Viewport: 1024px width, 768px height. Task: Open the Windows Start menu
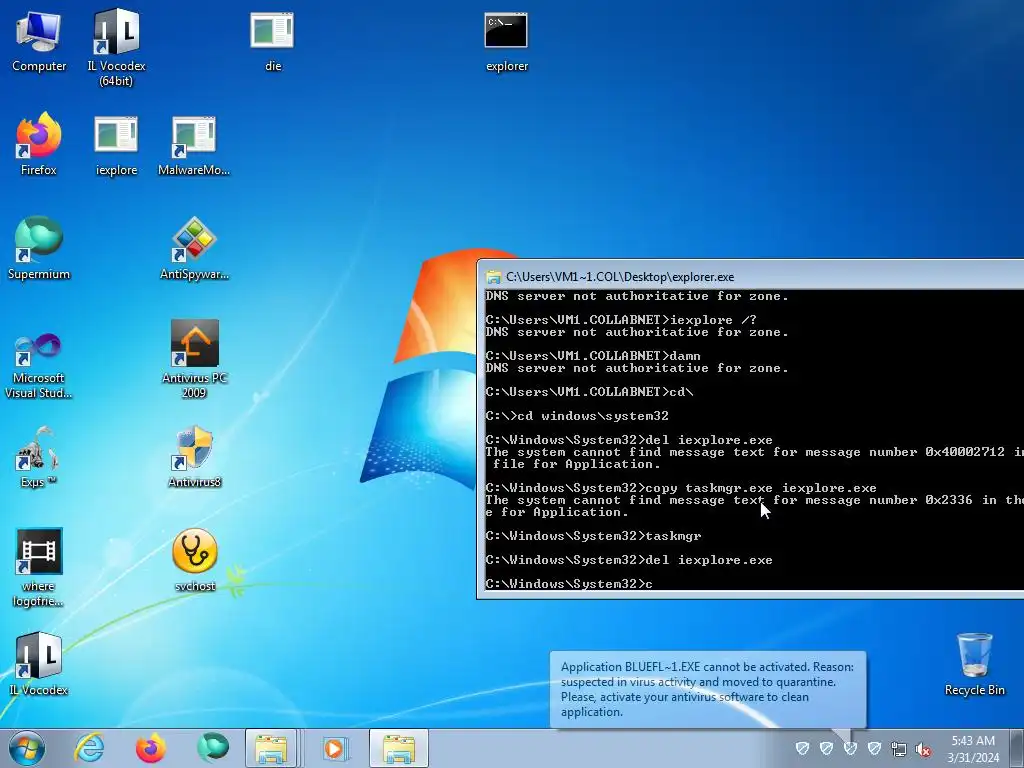[x=27, y=748]
